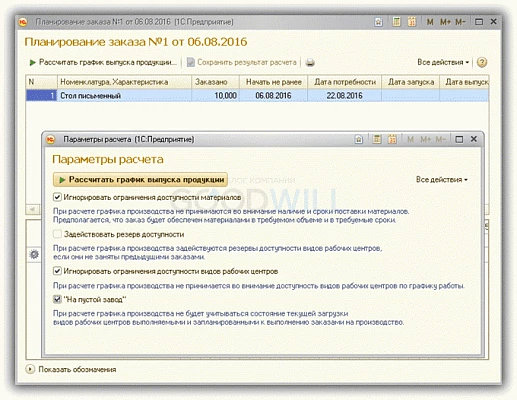Viewport: 517px width, 400px height.
Task: Open calculator icon in Параметры расчета title bar
Action: [377, 139]
